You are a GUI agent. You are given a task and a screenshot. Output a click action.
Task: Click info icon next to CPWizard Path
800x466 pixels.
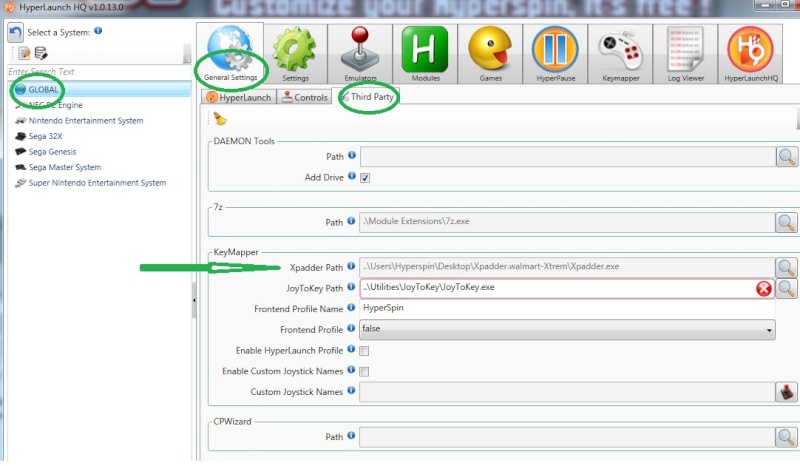click(x=351, y=435)
